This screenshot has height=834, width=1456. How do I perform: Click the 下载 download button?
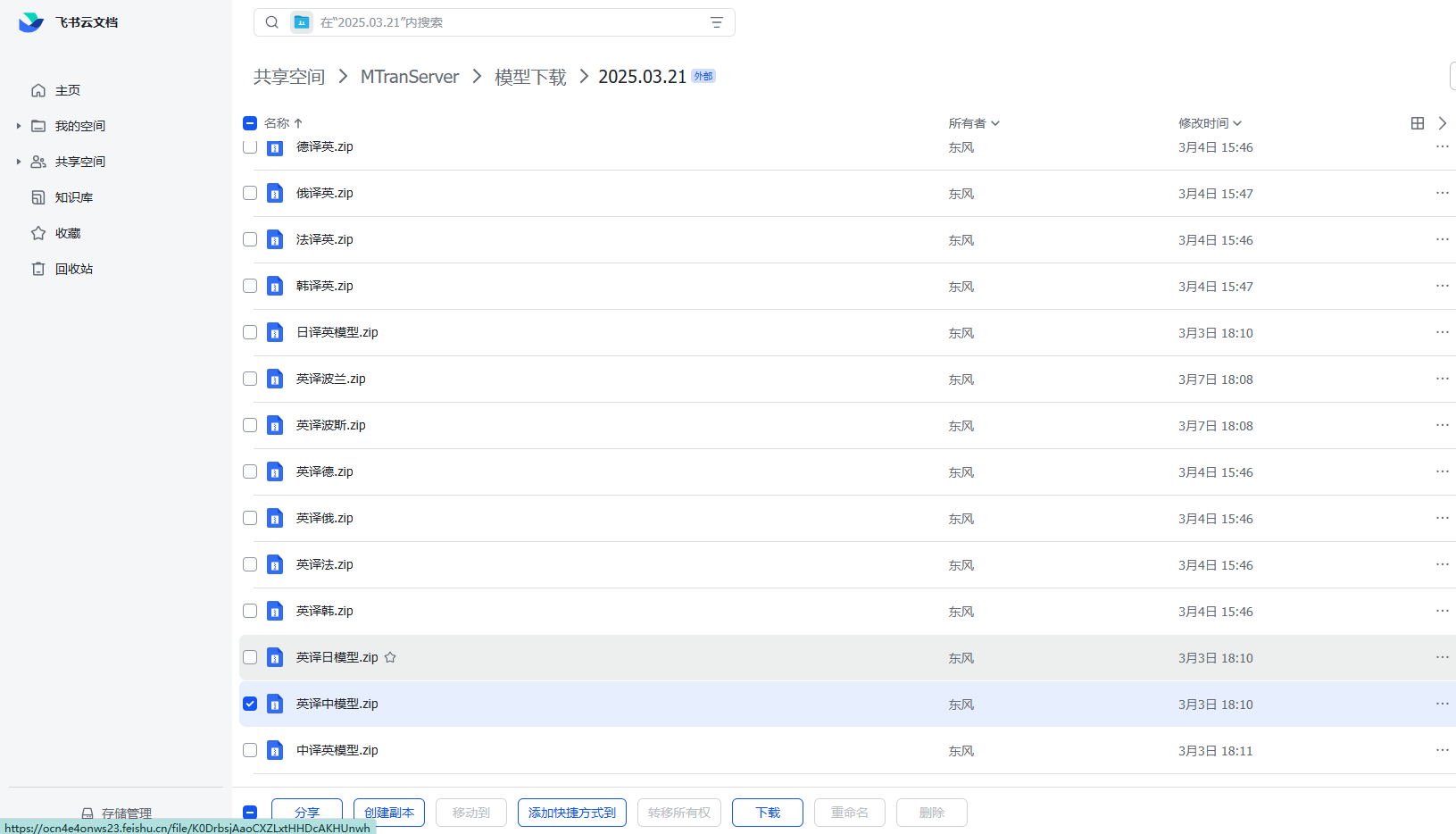click(768, 813)
